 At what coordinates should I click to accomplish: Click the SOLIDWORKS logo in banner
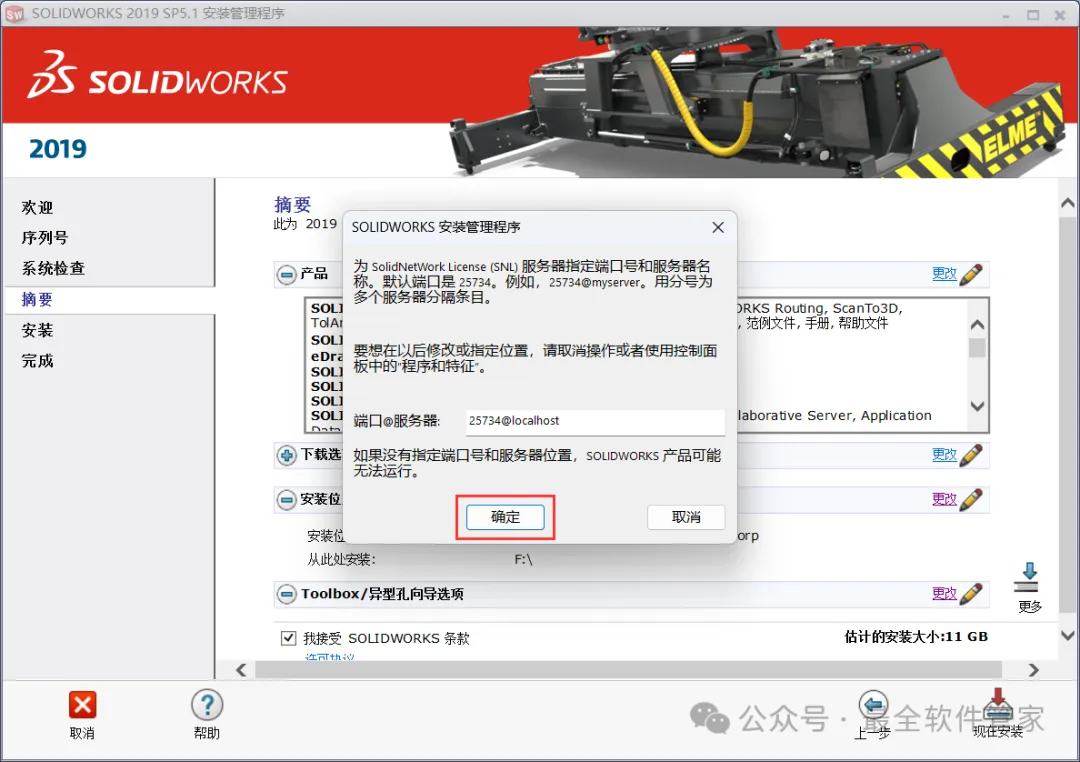coord(157,74)
